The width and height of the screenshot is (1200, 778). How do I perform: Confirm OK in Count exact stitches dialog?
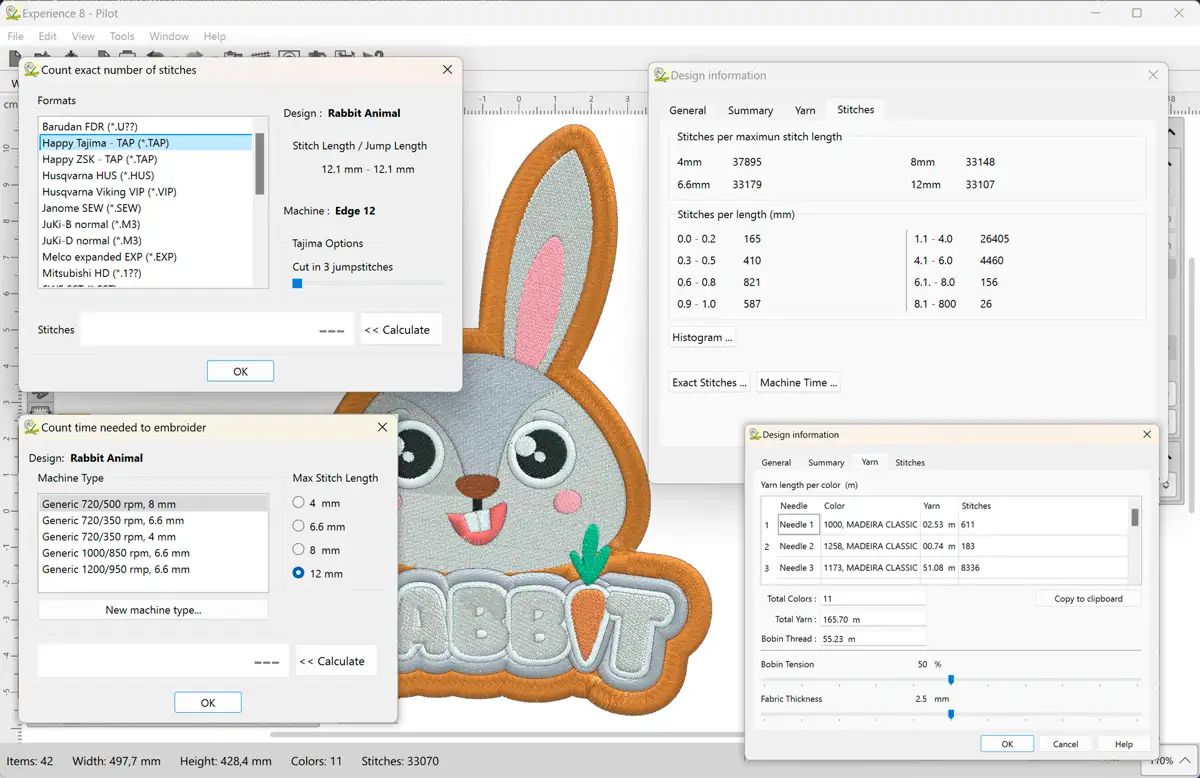tap(240, 371)
